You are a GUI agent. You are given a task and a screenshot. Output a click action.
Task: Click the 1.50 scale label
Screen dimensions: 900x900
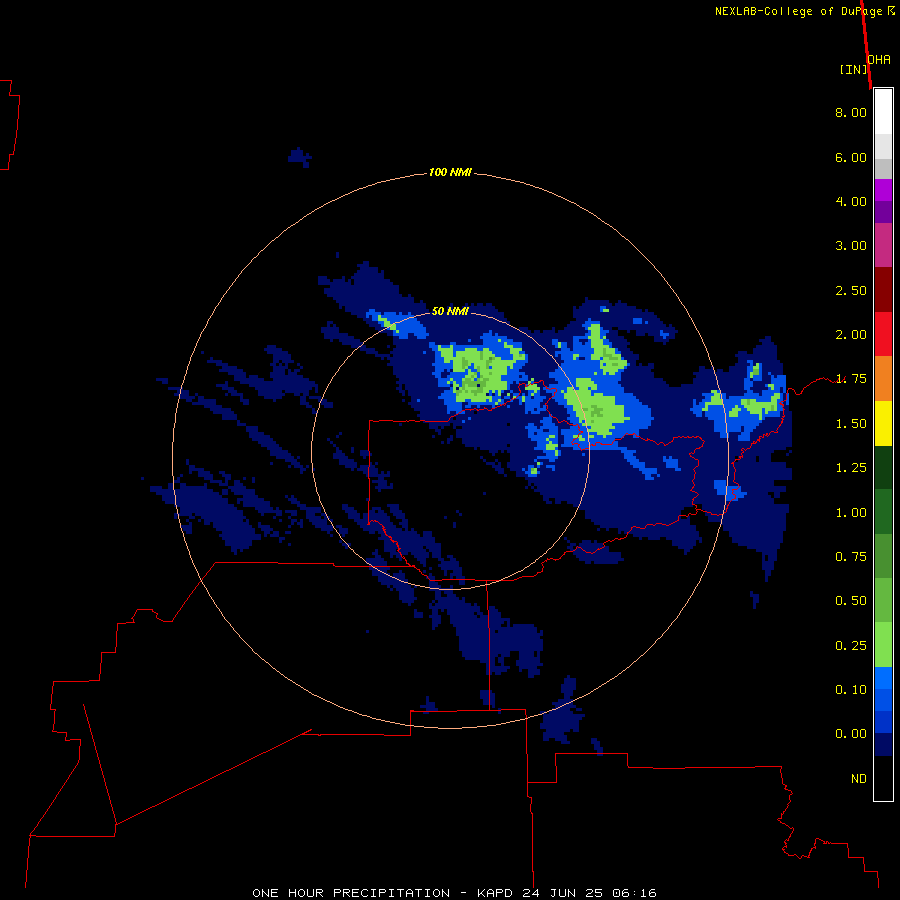851,424
